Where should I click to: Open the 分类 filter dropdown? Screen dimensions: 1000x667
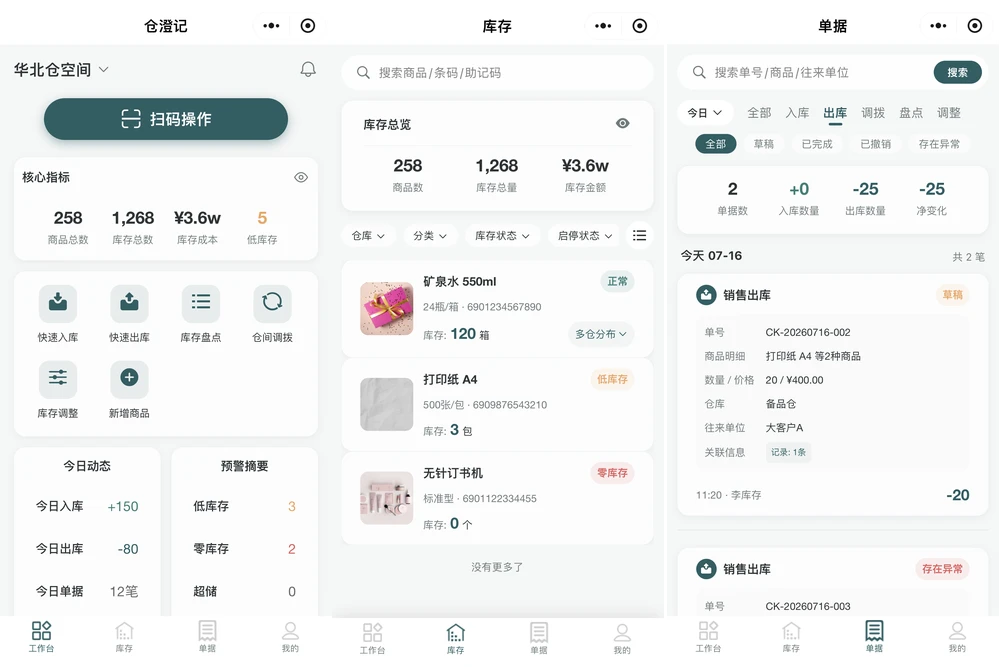pos(430,236)
